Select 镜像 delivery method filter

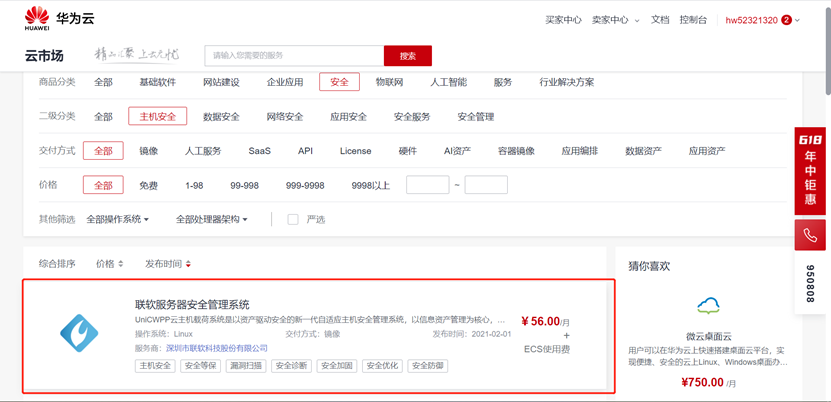[148, 151]
